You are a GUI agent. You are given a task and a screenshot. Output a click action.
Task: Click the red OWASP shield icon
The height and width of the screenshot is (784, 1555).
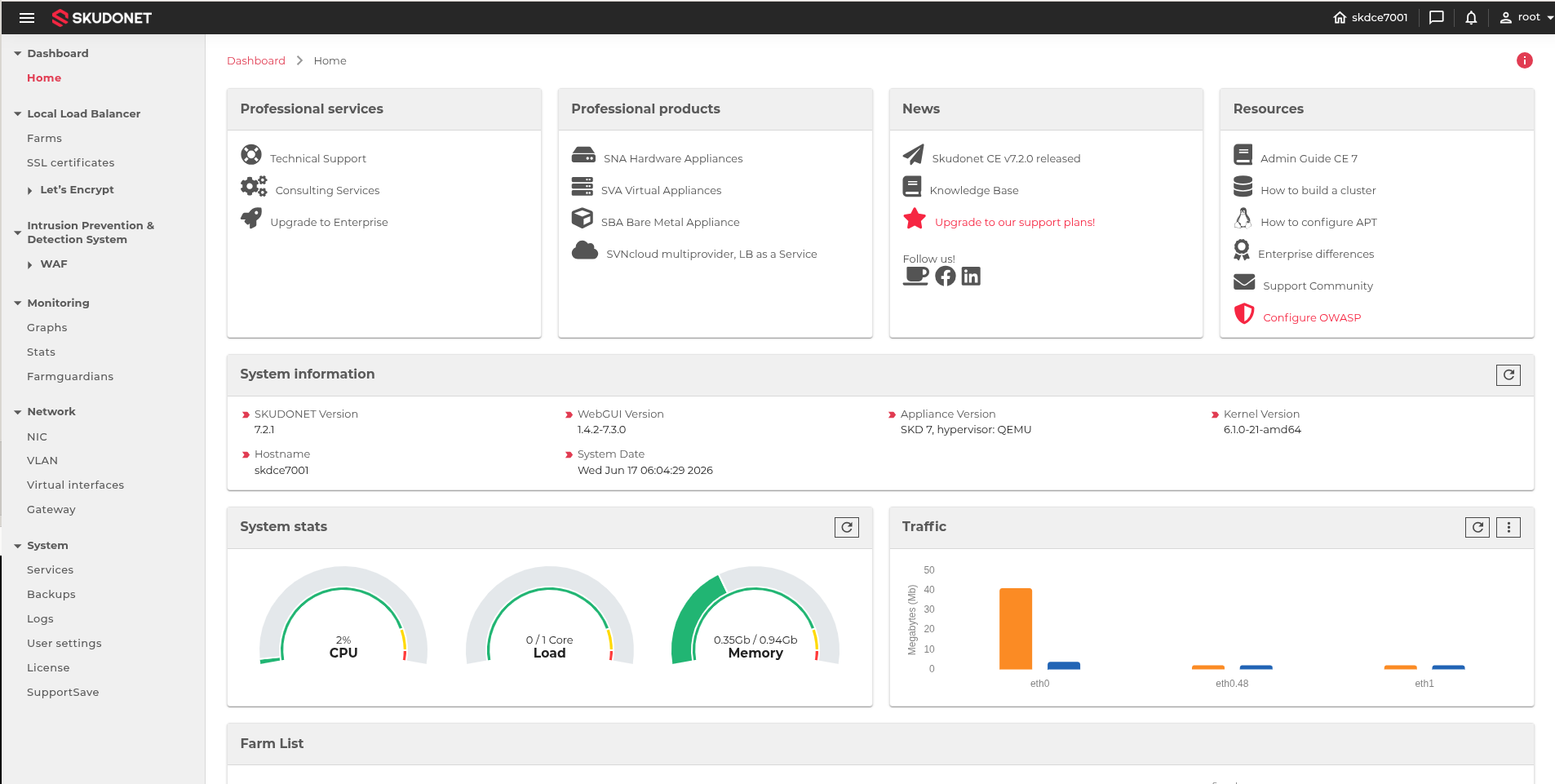(x=1244, y=313)
